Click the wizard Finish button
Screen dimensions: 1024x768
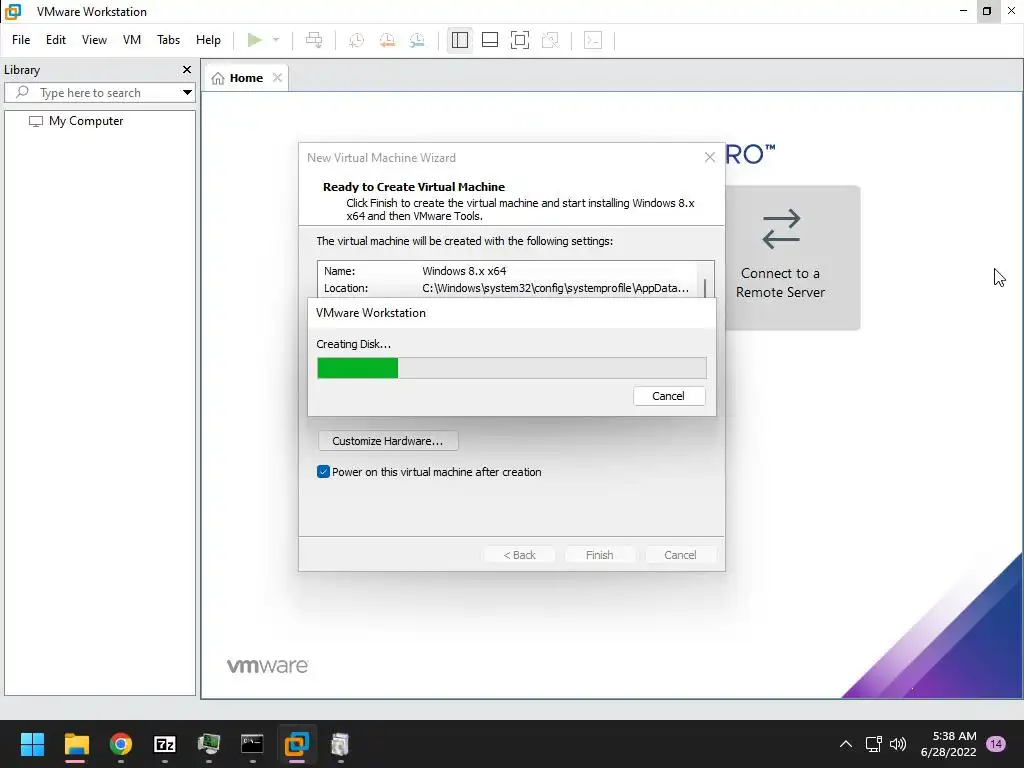(600, 555)
